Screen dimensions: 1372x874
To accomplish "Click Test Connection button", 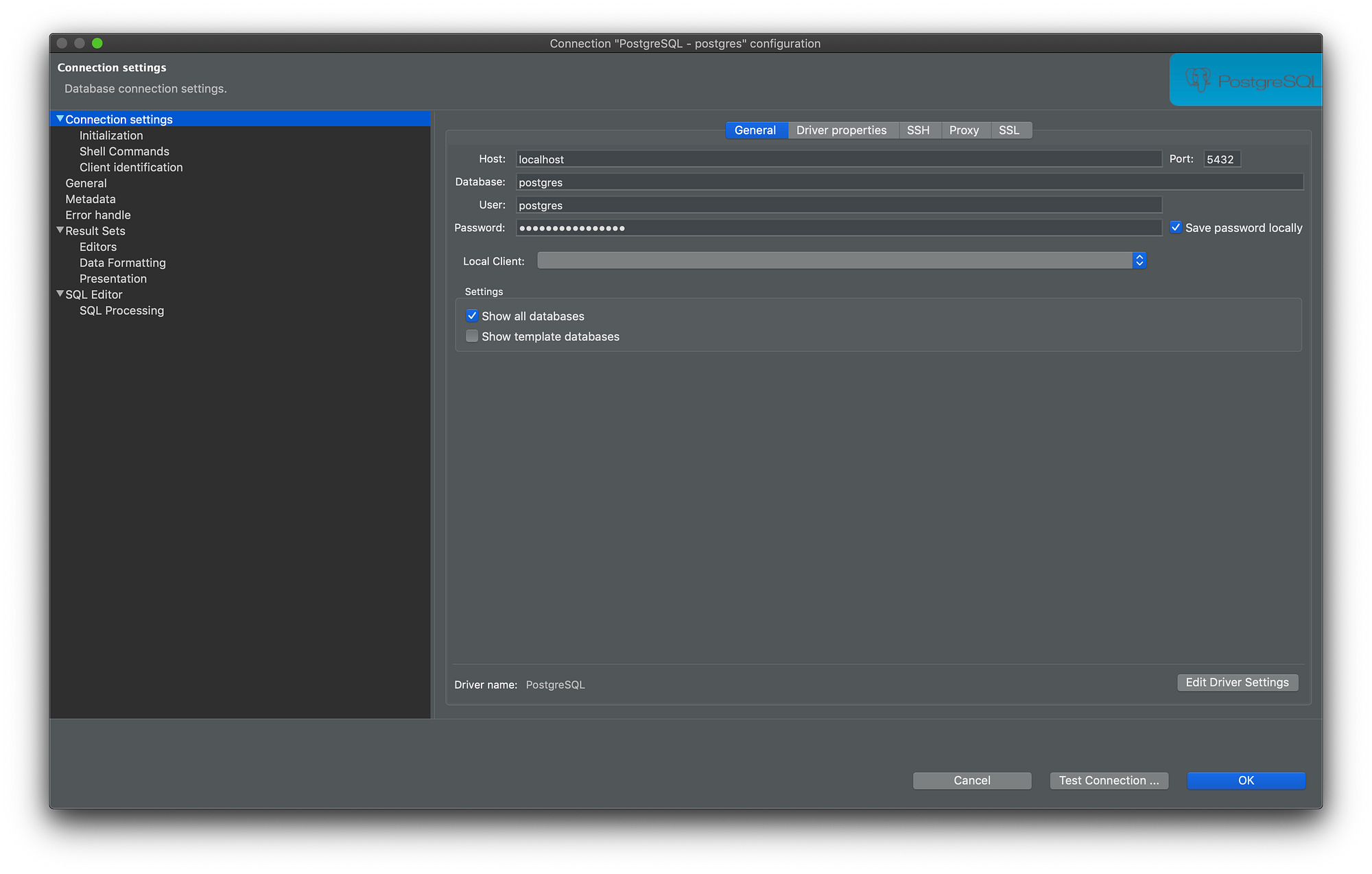I will pos(1109,780).
